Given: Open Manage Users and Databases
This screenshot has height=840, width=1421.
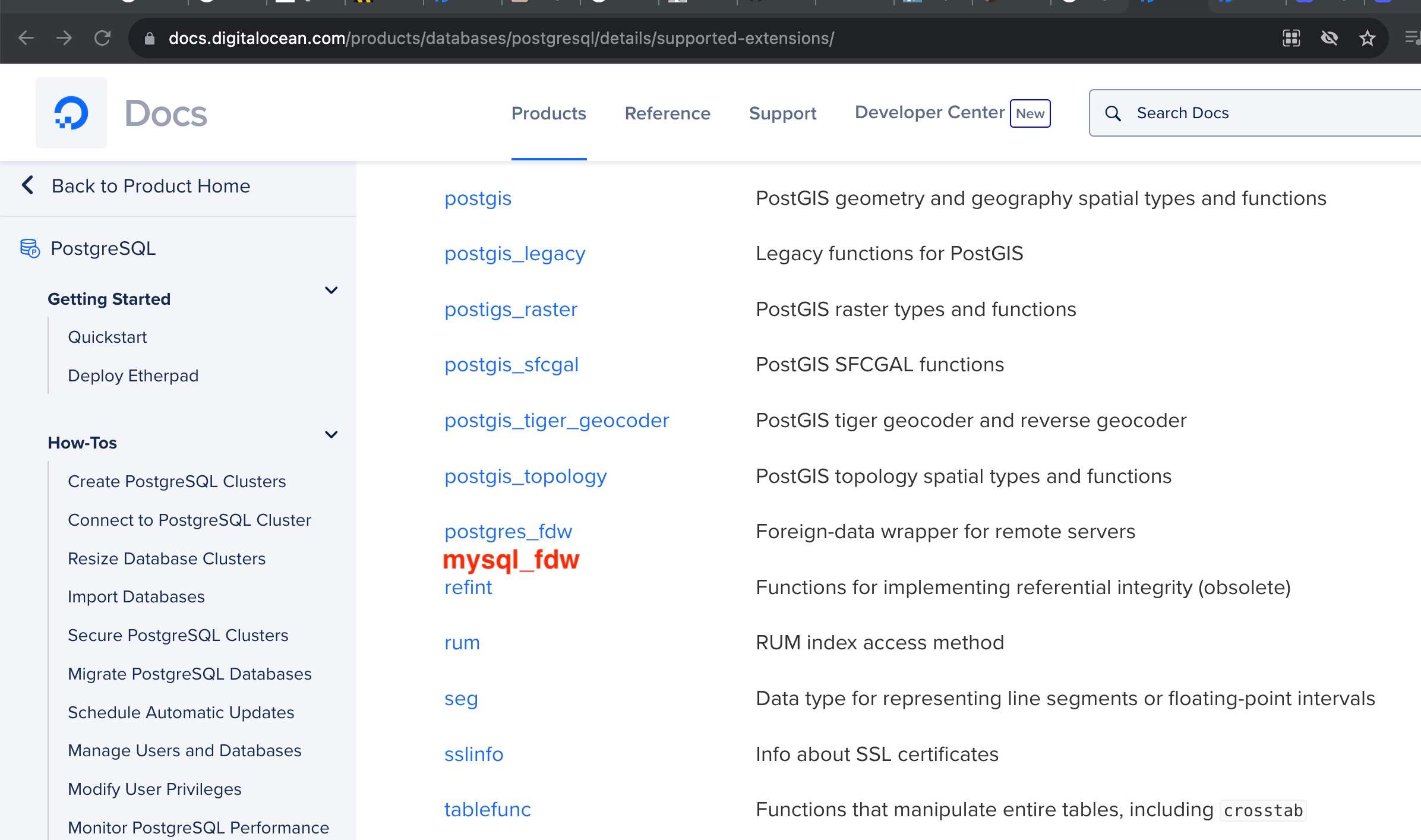Looking at the screenshot, I should (185, 751).
